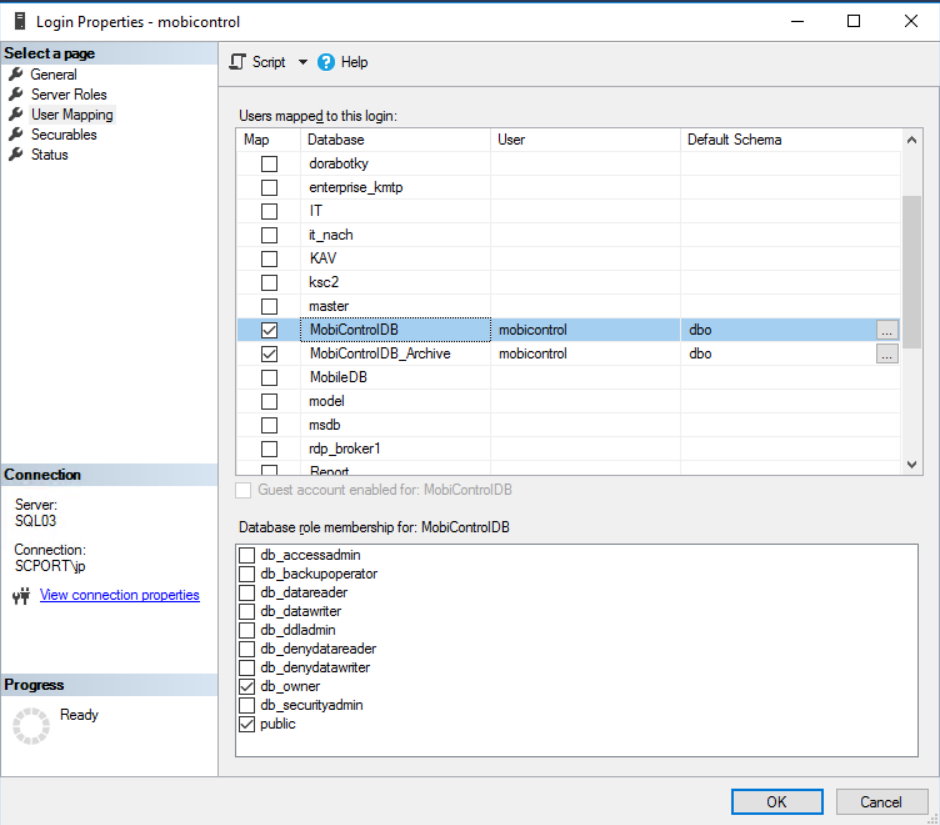Switch to the User Mapping page
The width and height of the screenshot is (940, 825).
72,114
